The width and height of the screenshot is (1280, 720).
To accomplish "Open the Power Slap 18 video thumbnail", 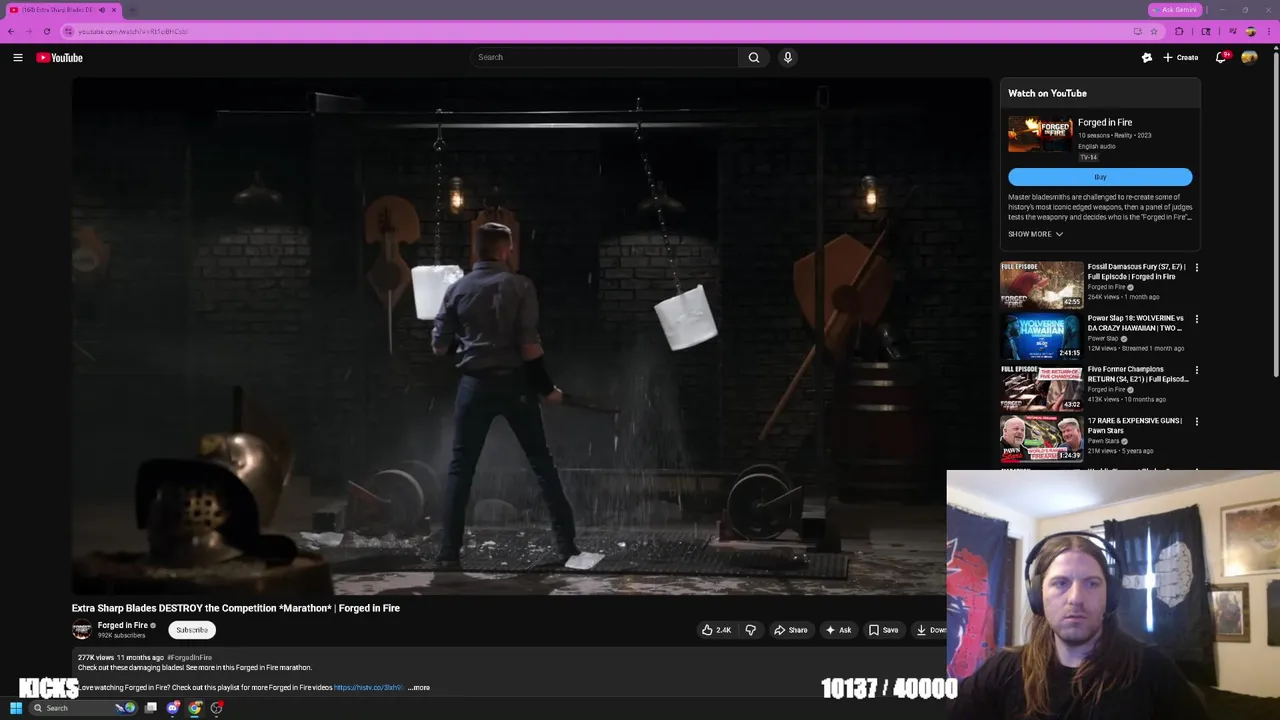I will (x=1041, y=336).
